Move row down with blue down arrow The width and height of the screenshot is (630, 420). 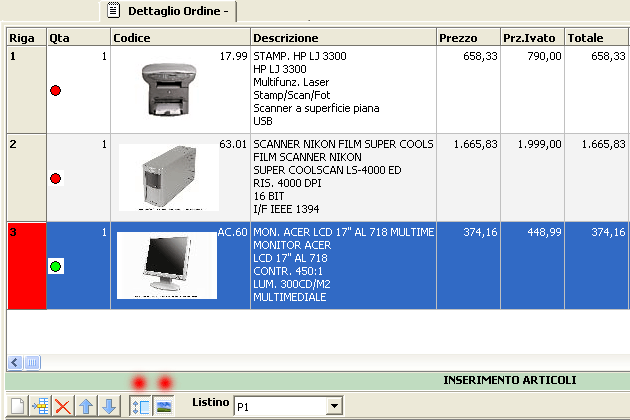click(x=109, y=406)
